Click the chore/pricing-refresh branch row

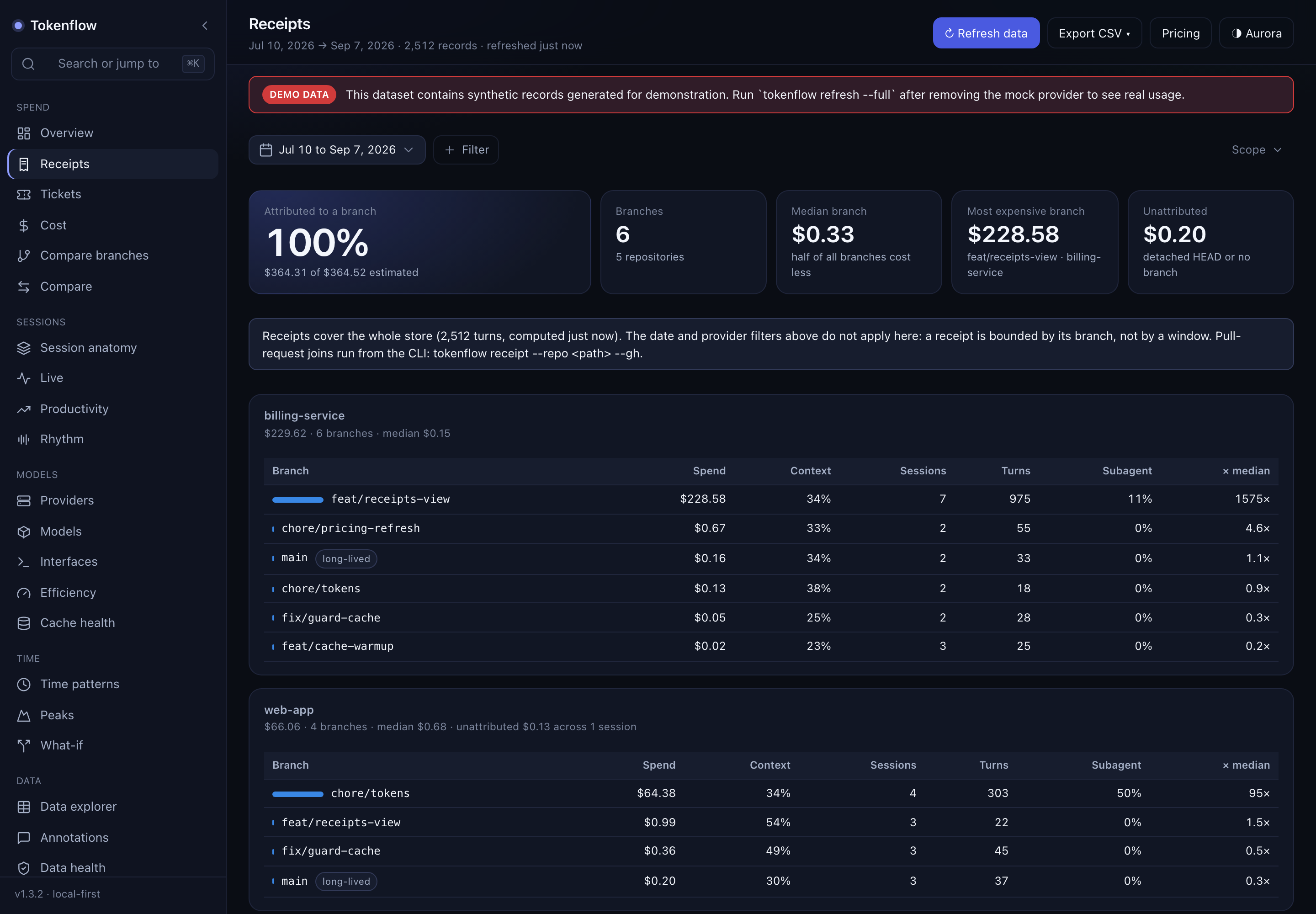click(x=771, y=529)
